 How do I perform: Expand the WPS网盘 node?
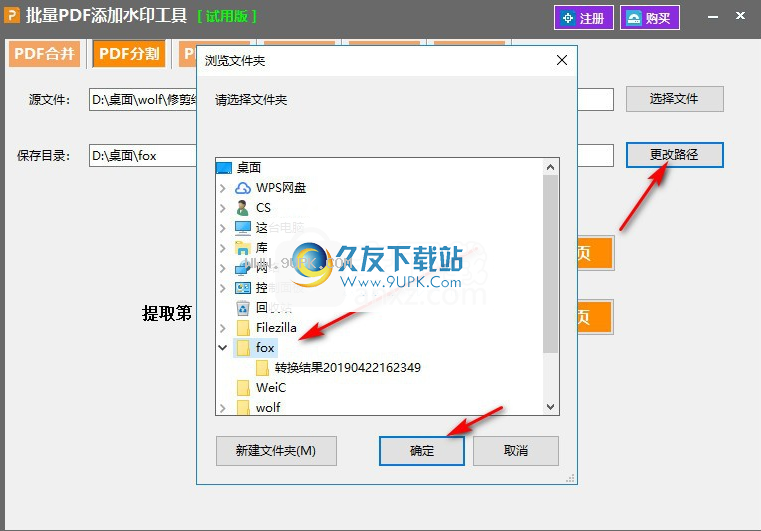tap(222, 188)
